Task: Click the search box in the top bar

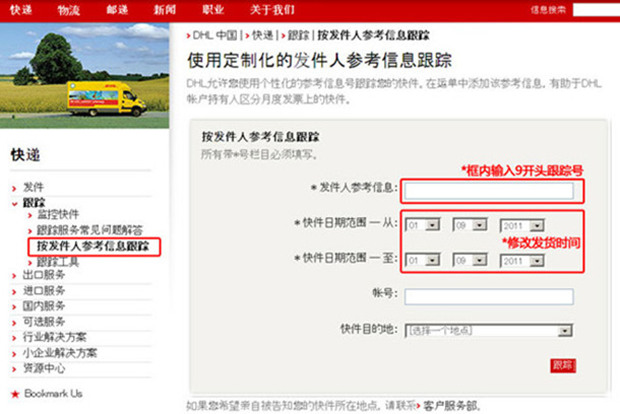Action: [x=596, y=10]
